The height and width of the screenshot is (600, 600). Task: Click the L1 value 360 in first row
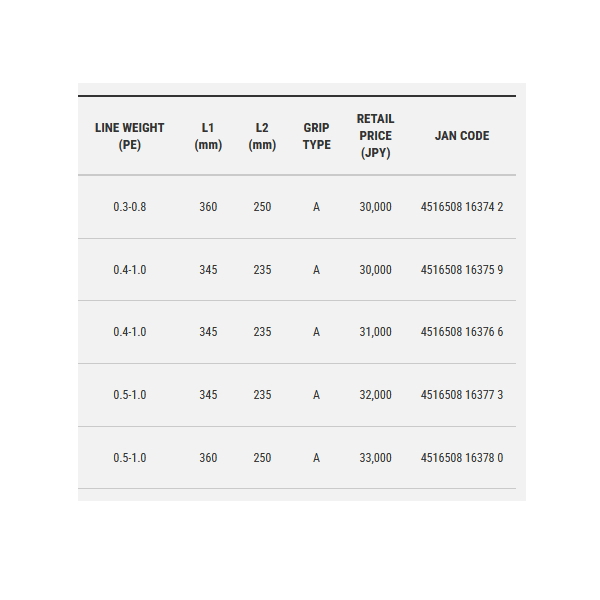coord(208,207)
